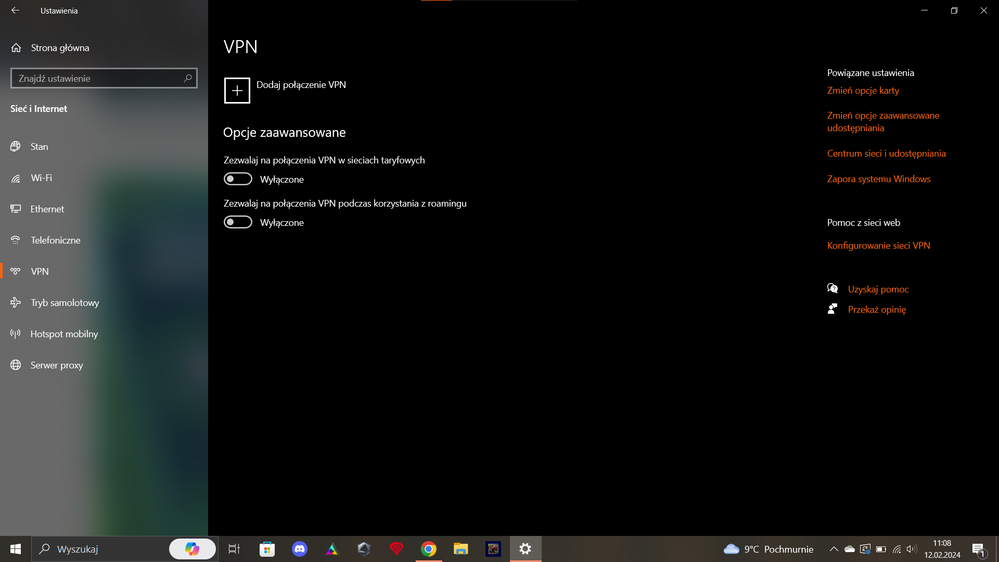The image size is (999, 562).
Task: Open Discord from the taskbar
Action: point(299,549)
